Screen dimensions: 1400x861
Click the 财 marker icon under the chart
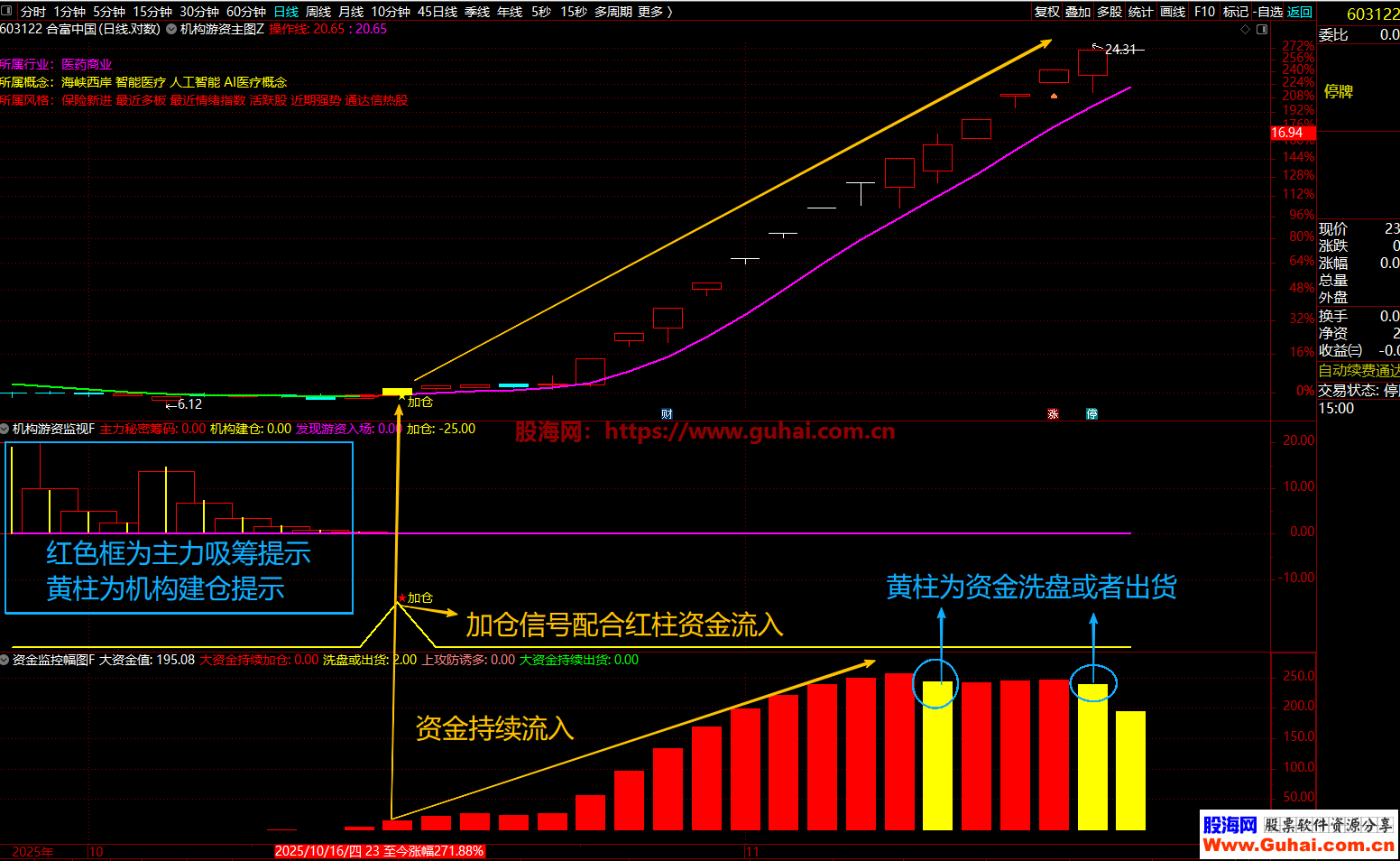(x=667, y=414)
